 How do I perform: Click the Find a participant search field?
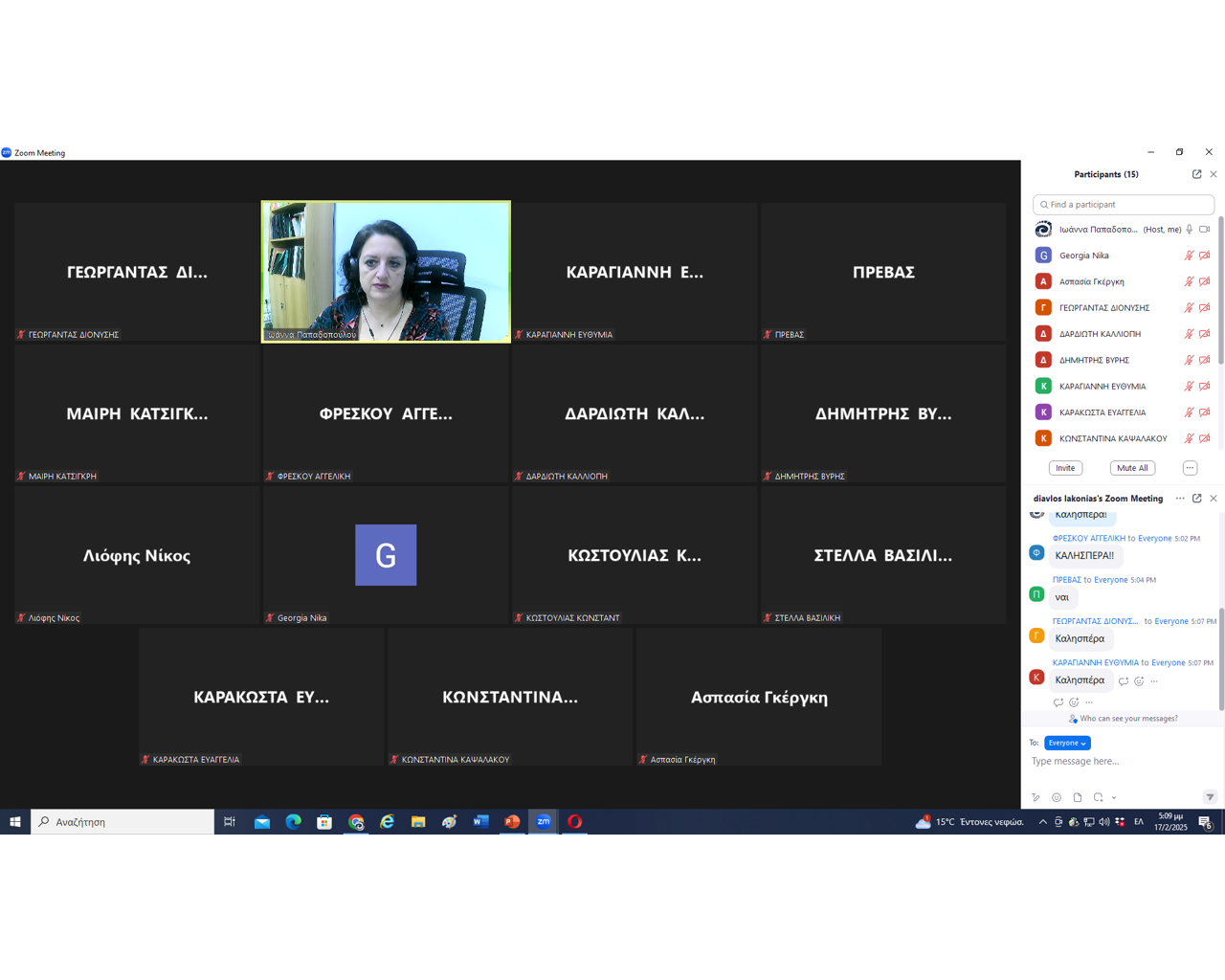click(1124, 205)
